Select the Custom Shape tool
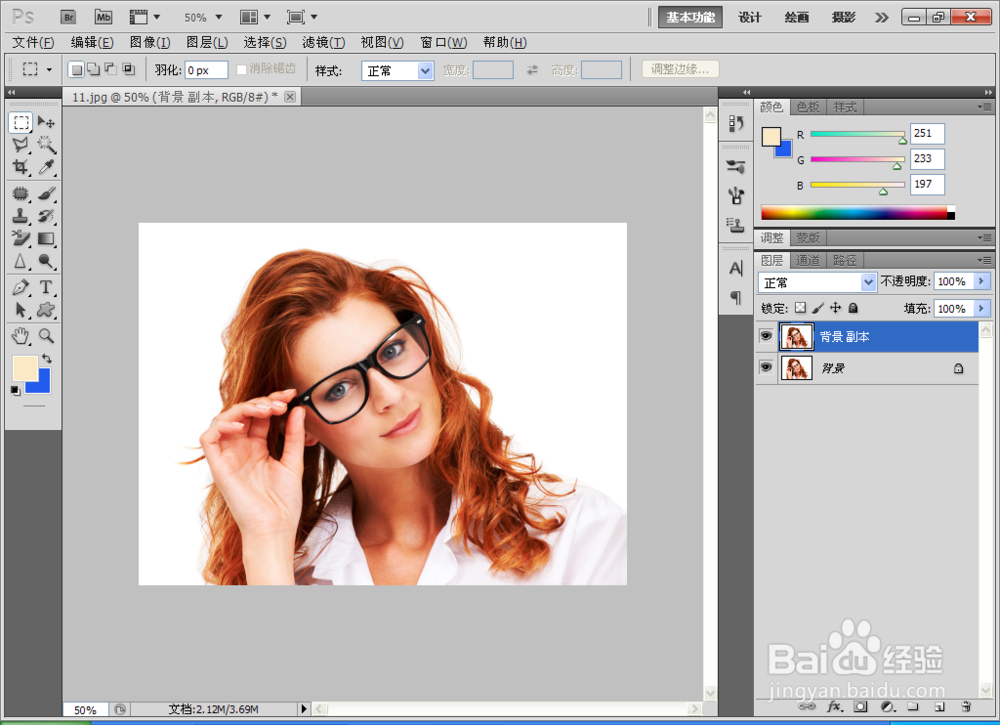 pos(46,310)
